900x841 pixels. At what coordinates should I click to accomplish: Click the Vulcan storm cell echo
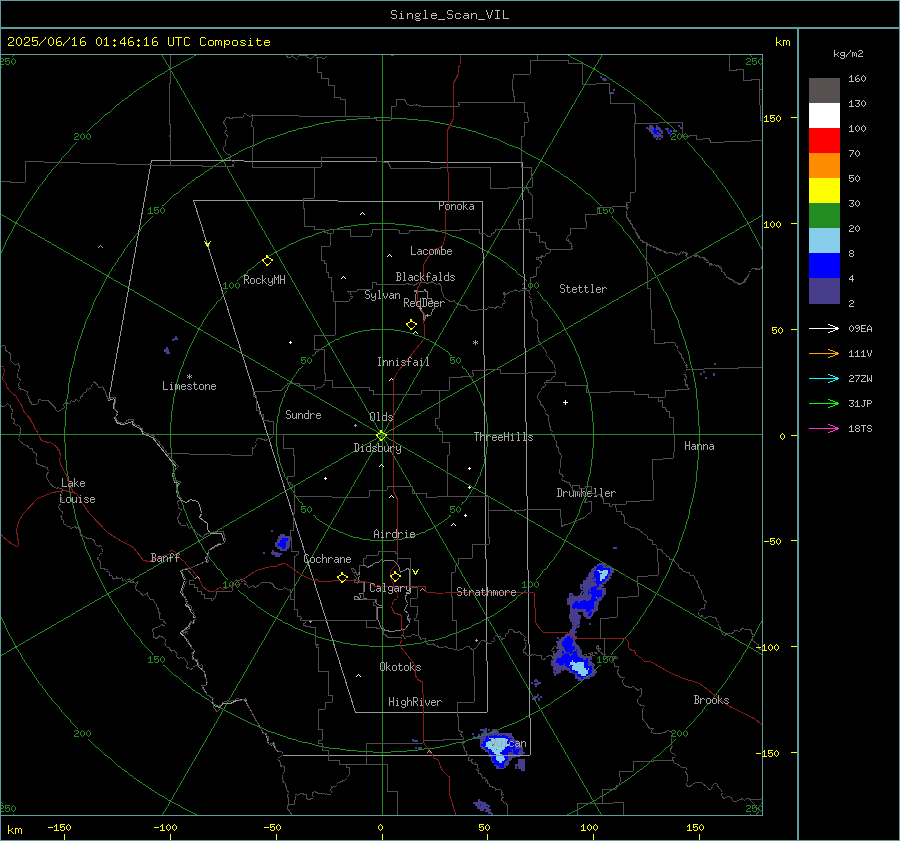(501, 748)
